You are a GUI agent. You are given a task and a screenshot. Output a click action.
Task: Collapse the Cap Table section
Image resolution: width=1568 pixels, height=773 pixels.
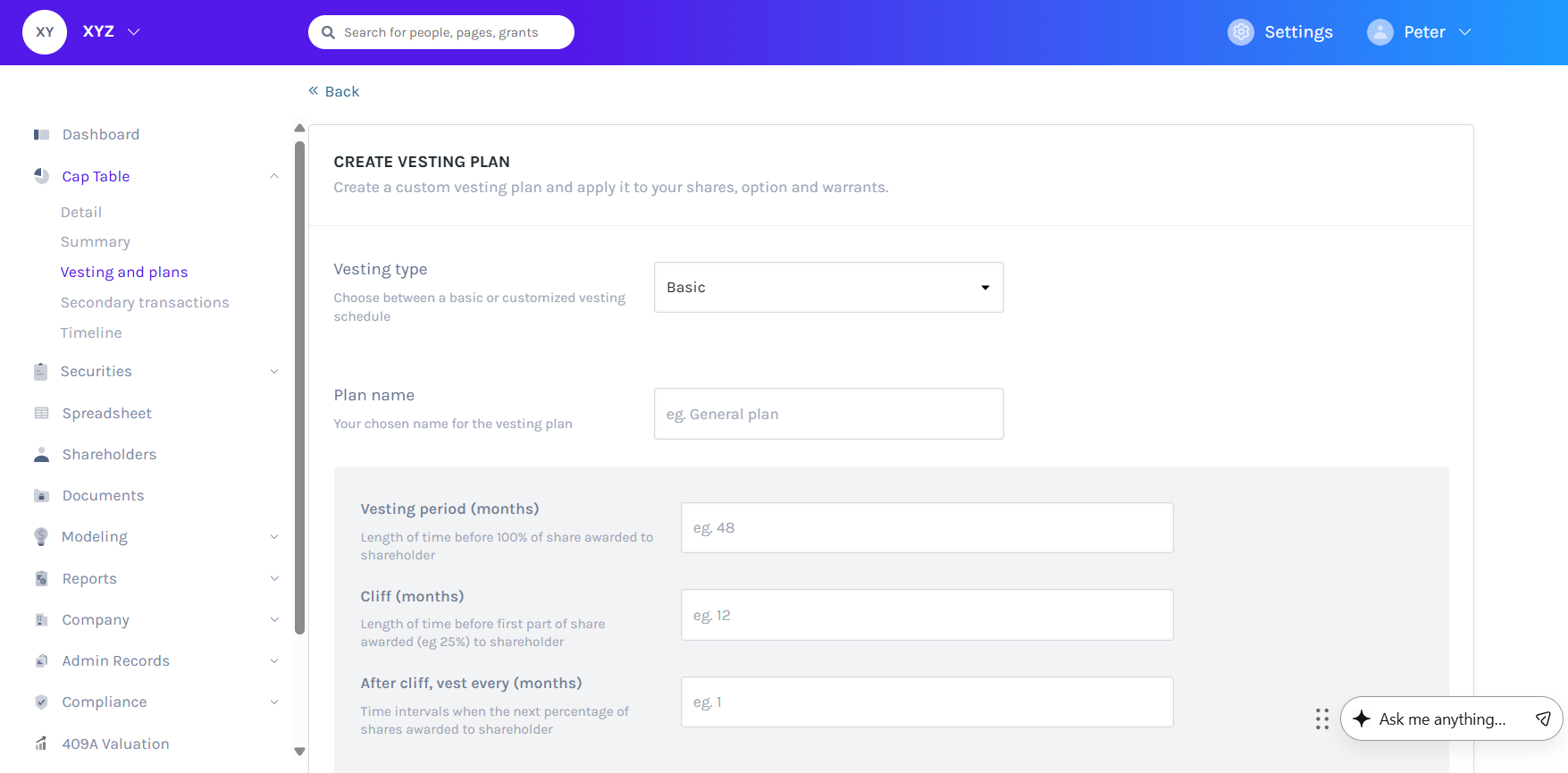(274, 176)
